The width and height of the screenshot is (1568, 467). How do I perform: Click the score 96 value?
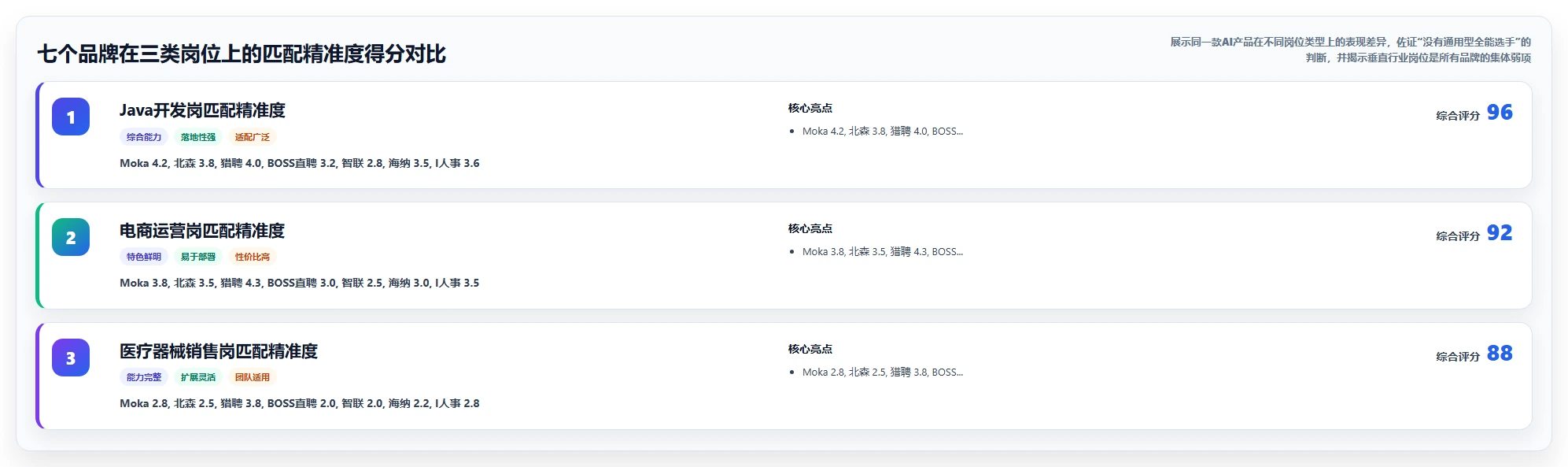1500,113
